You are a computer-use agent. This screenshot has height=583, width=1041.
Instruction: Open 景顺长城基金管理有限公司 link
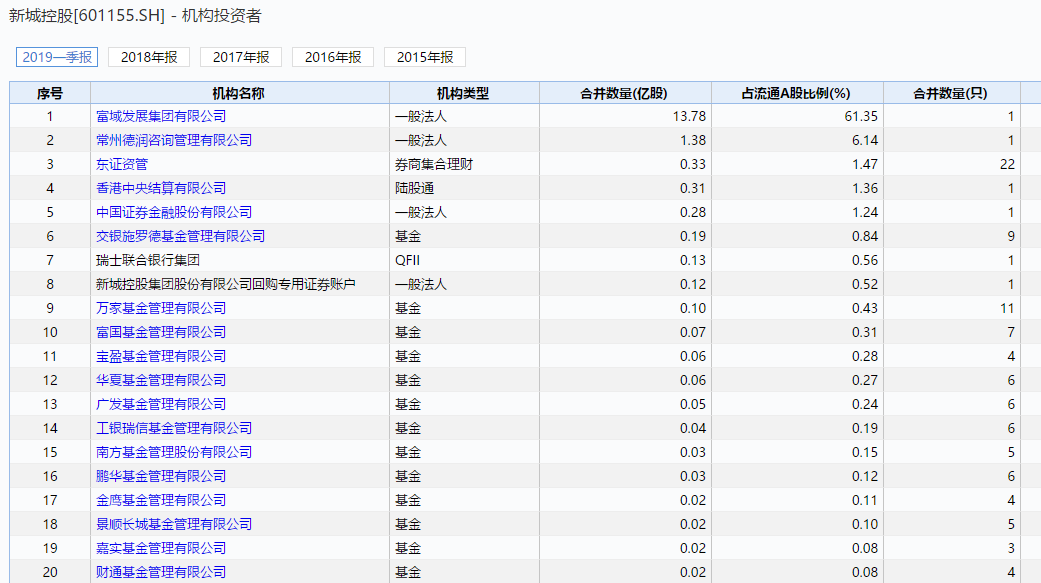[174, 524]
